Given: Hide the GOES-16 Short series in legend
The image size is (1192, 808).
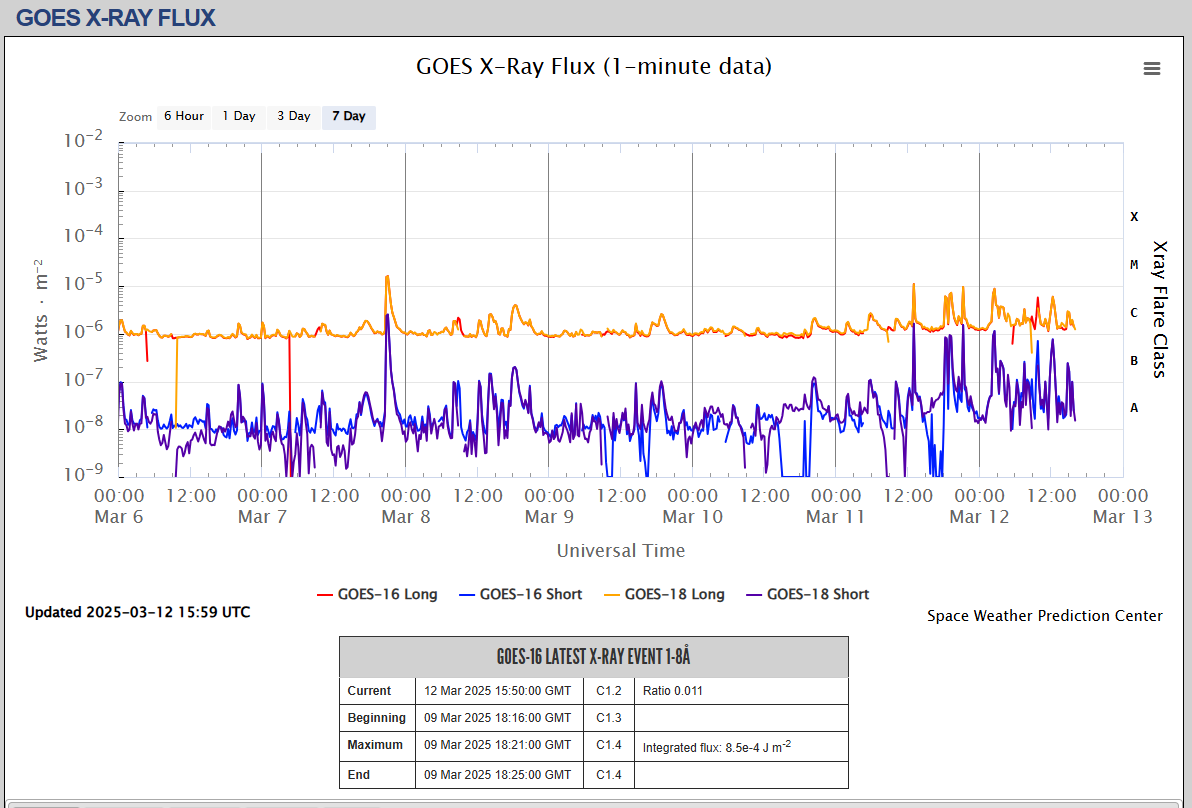Looking at the screenshot, I should [530, 594].
